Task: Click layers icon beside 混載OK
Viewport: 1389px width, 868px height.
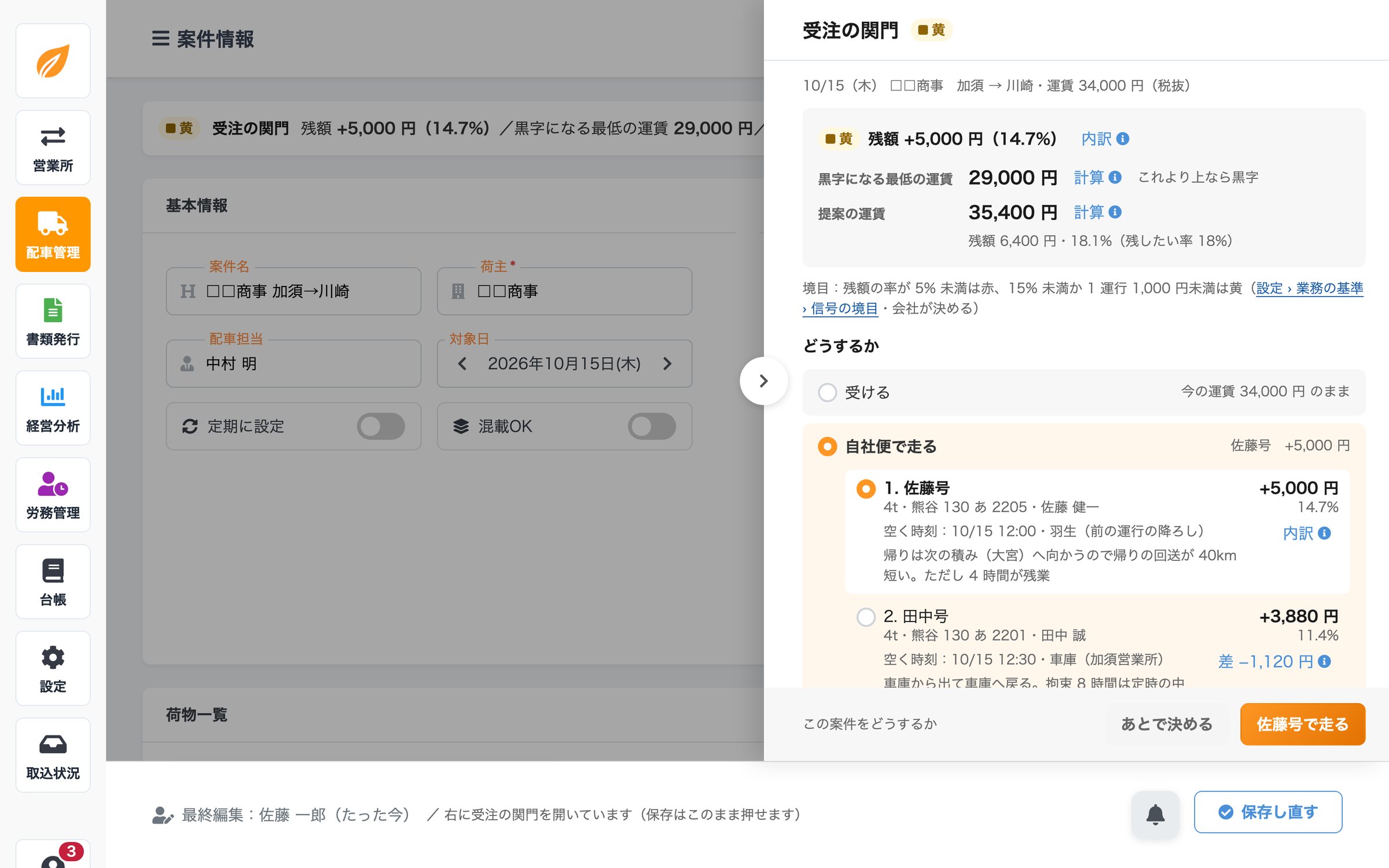Action: coord(461,426)
